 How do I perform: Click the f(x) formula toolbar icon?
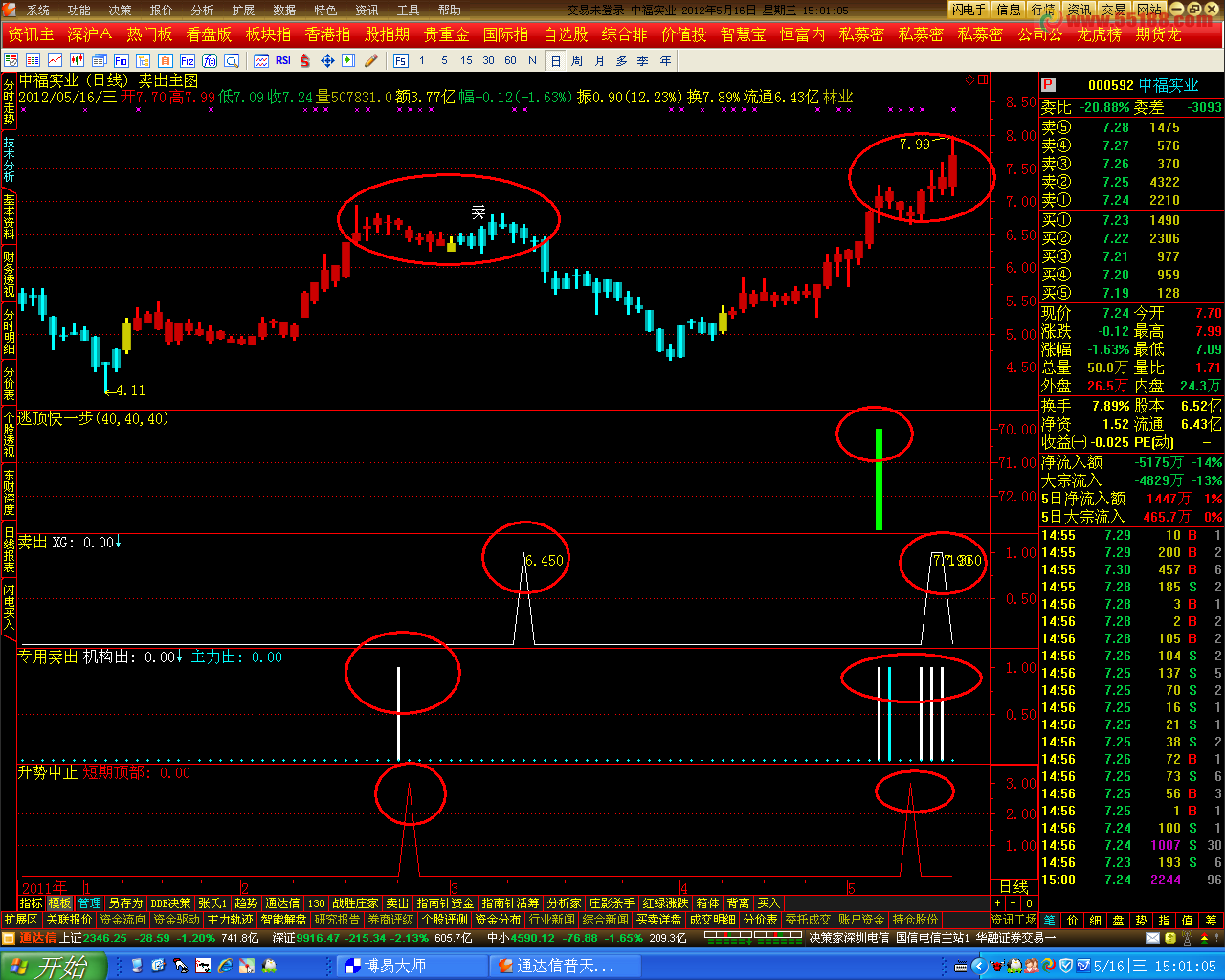point(210,60)
